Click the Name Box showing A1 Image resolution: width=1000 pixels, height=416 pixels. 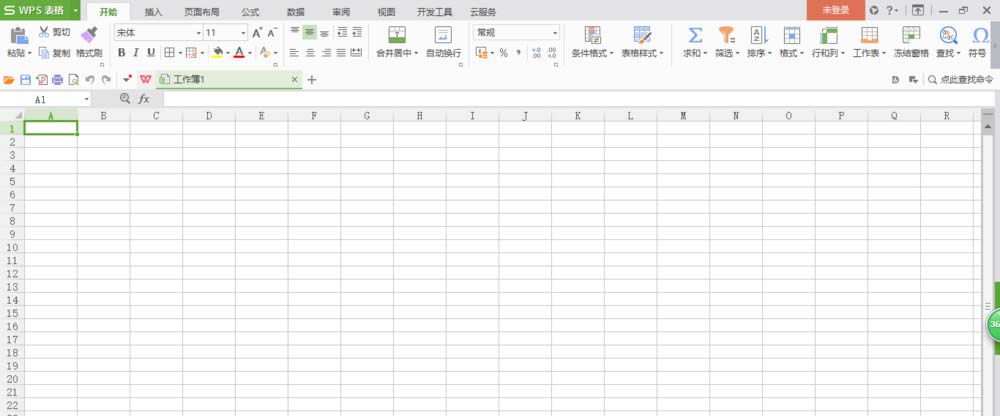coord(55,99)
